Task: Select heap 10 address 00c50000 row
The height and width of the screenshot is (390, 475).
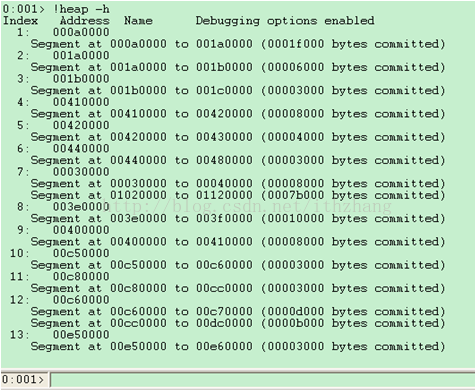Action: click(x=60, y=254)
